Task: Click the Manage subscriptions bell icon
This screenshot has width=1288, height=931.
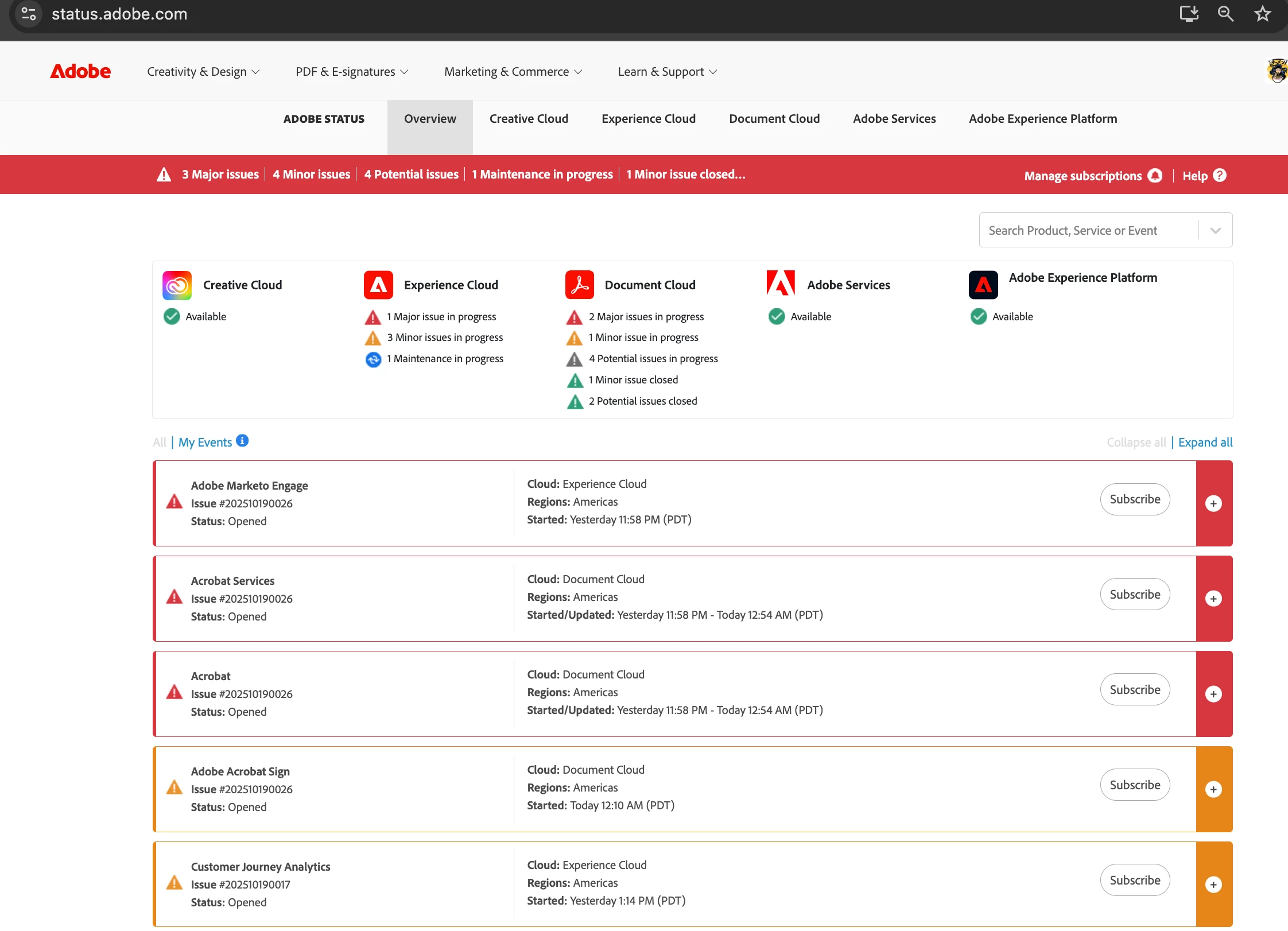Action: click(x=1155, y=176)
